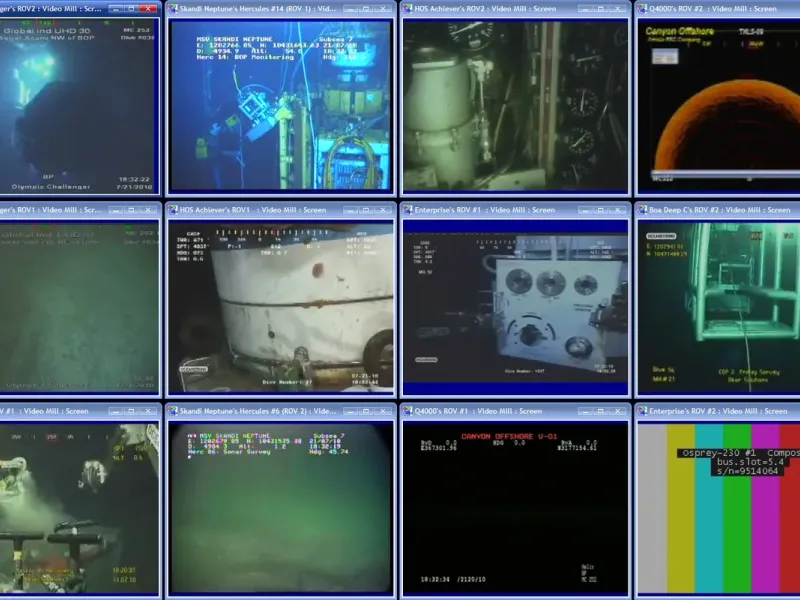
Task: Click the Enterprise's ROV #2 window icon
Action: 642,411
